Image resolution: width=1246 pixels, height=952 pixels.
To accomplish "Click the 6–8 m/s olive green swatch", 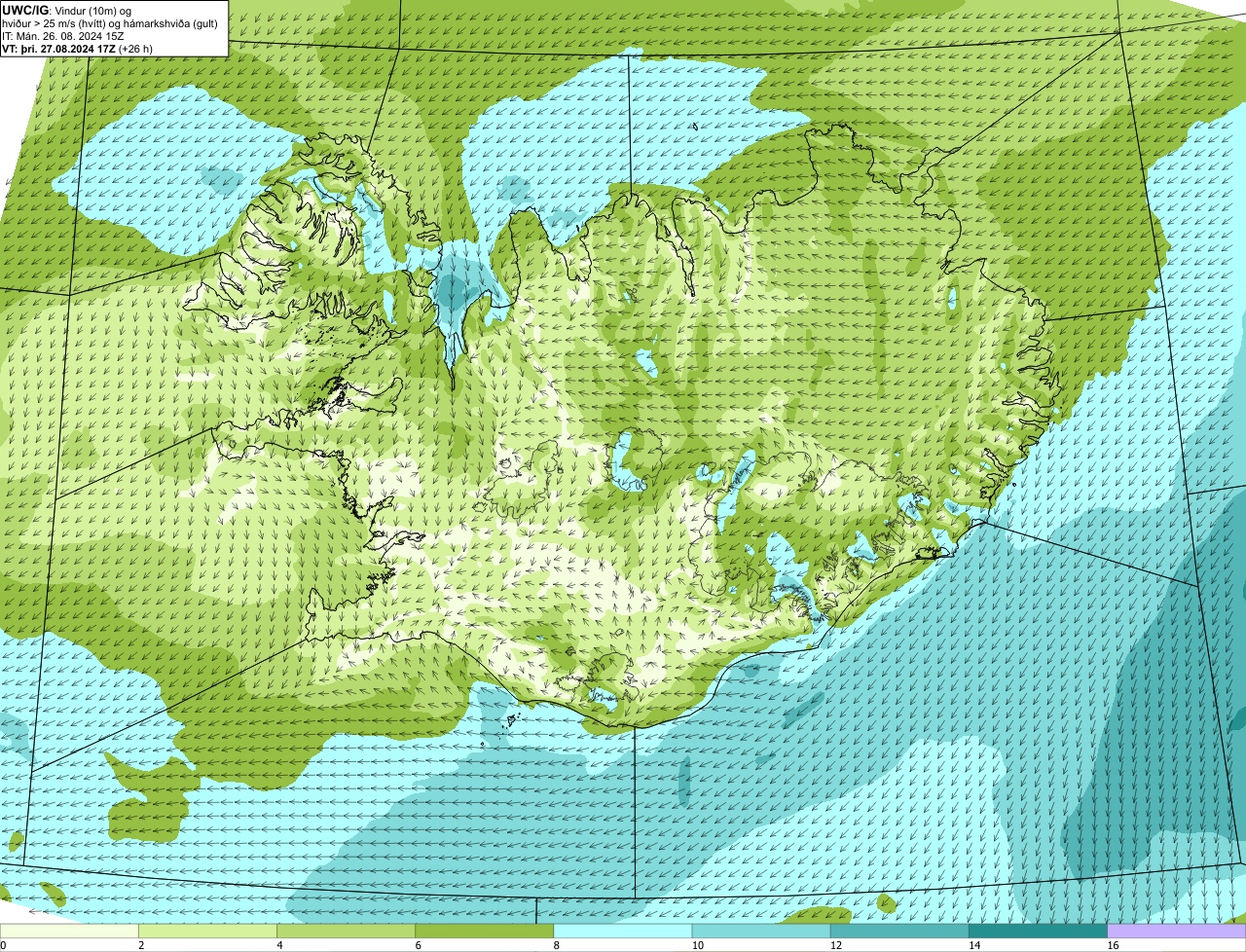I will (485, 932).
